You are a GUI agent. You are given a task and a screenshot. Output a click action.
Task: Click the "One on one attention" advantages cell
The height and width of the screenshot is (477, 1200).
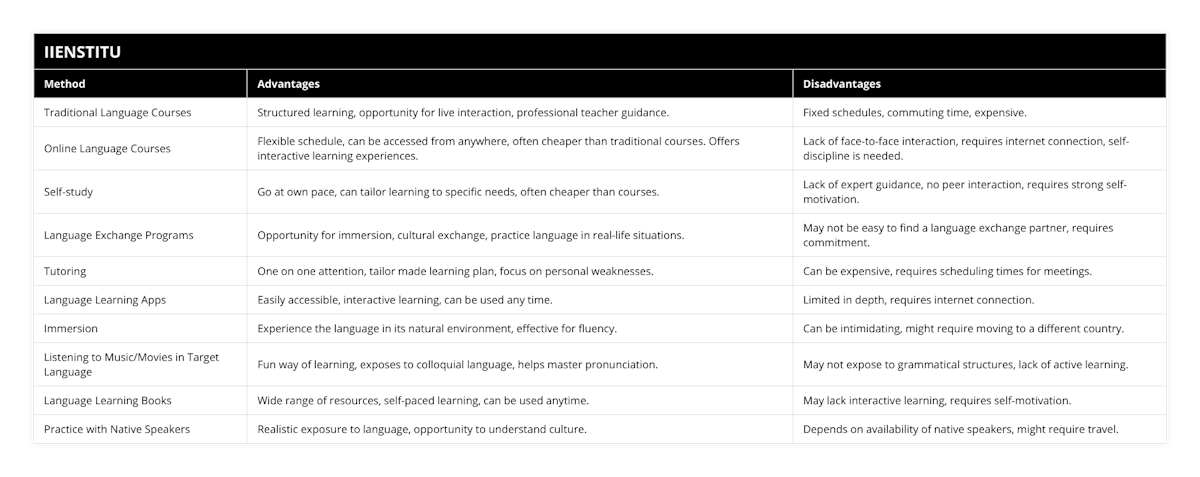coord(456,271)
